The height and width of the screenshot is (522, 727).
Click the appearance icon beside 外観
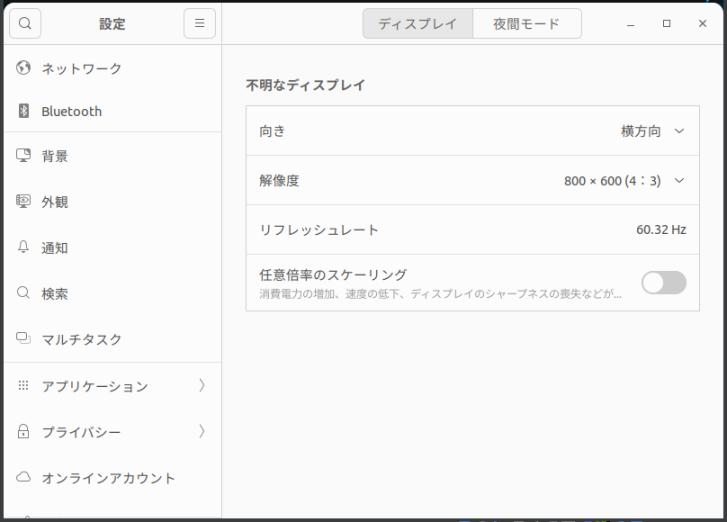(x=23, y=201)
